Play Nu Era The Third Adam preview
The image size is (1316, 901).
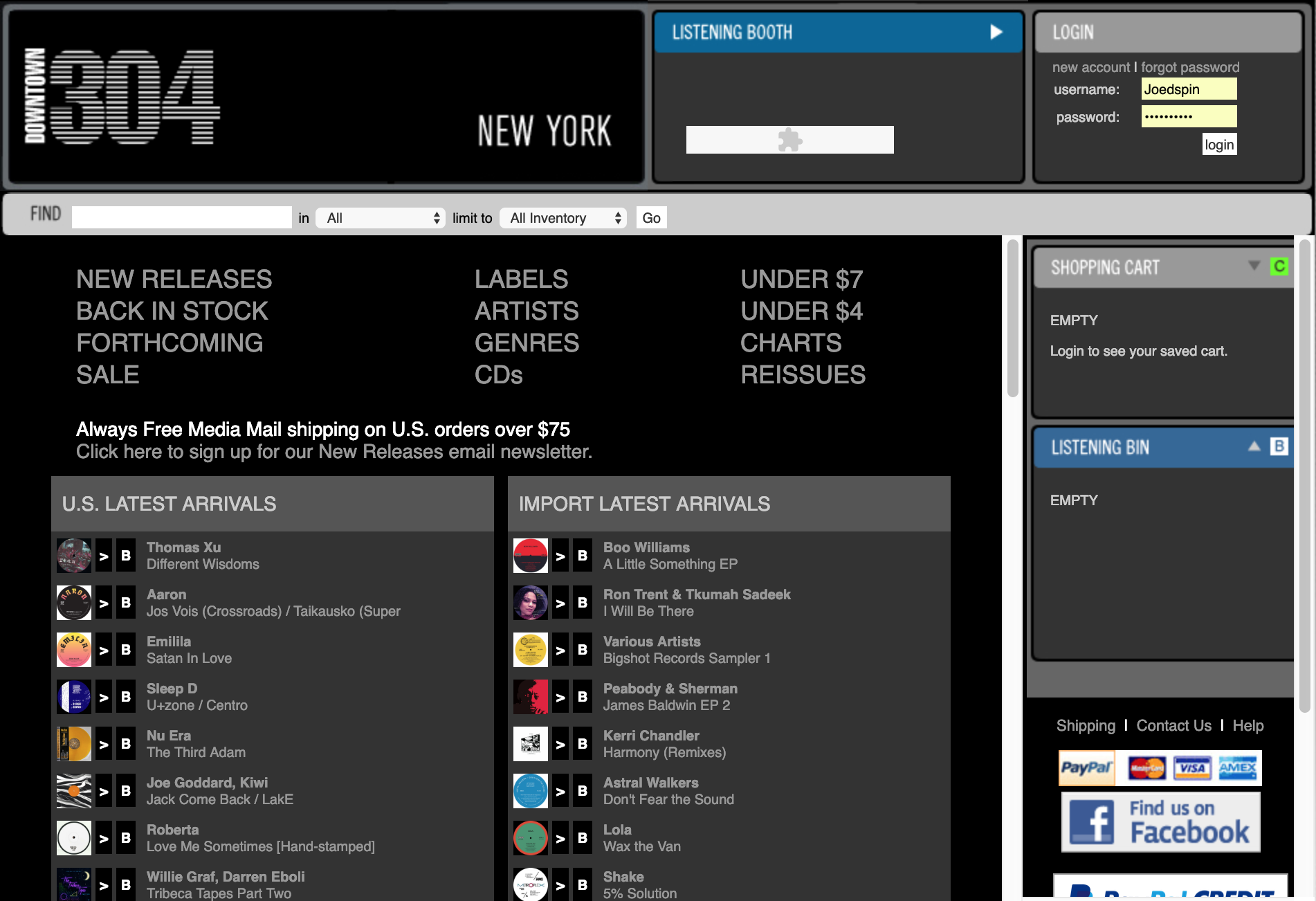(x=104, y=744)
